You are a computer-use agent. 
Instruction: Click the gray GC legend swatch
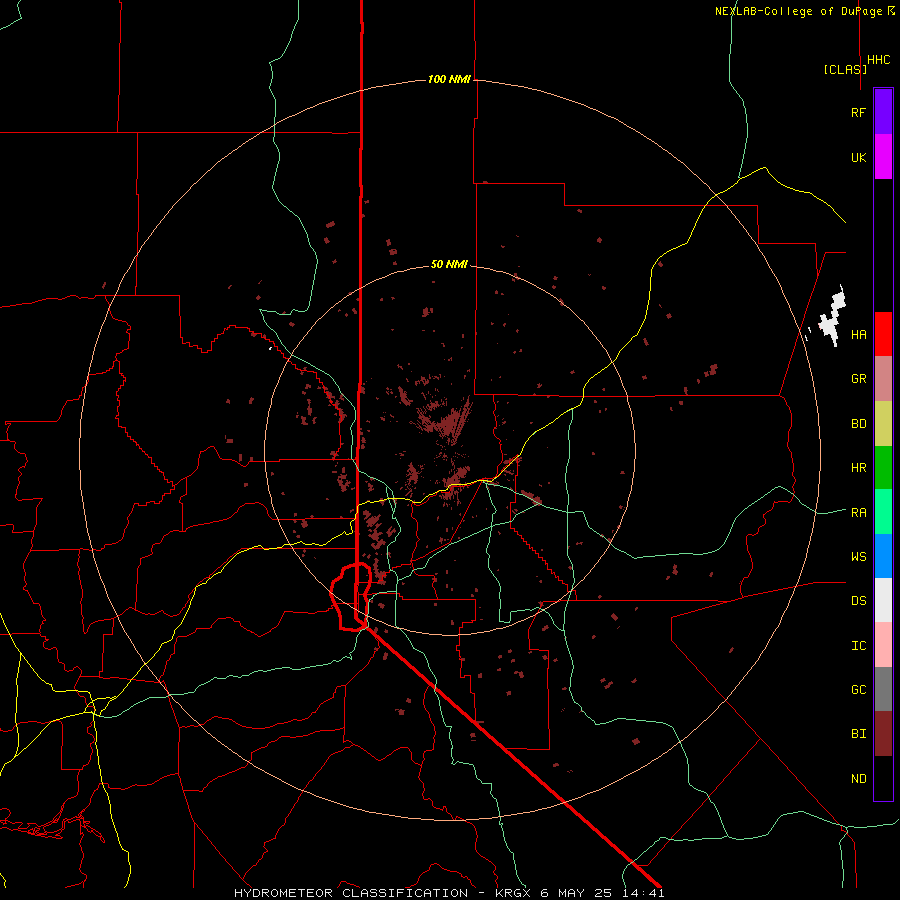[x=883, y=689]
